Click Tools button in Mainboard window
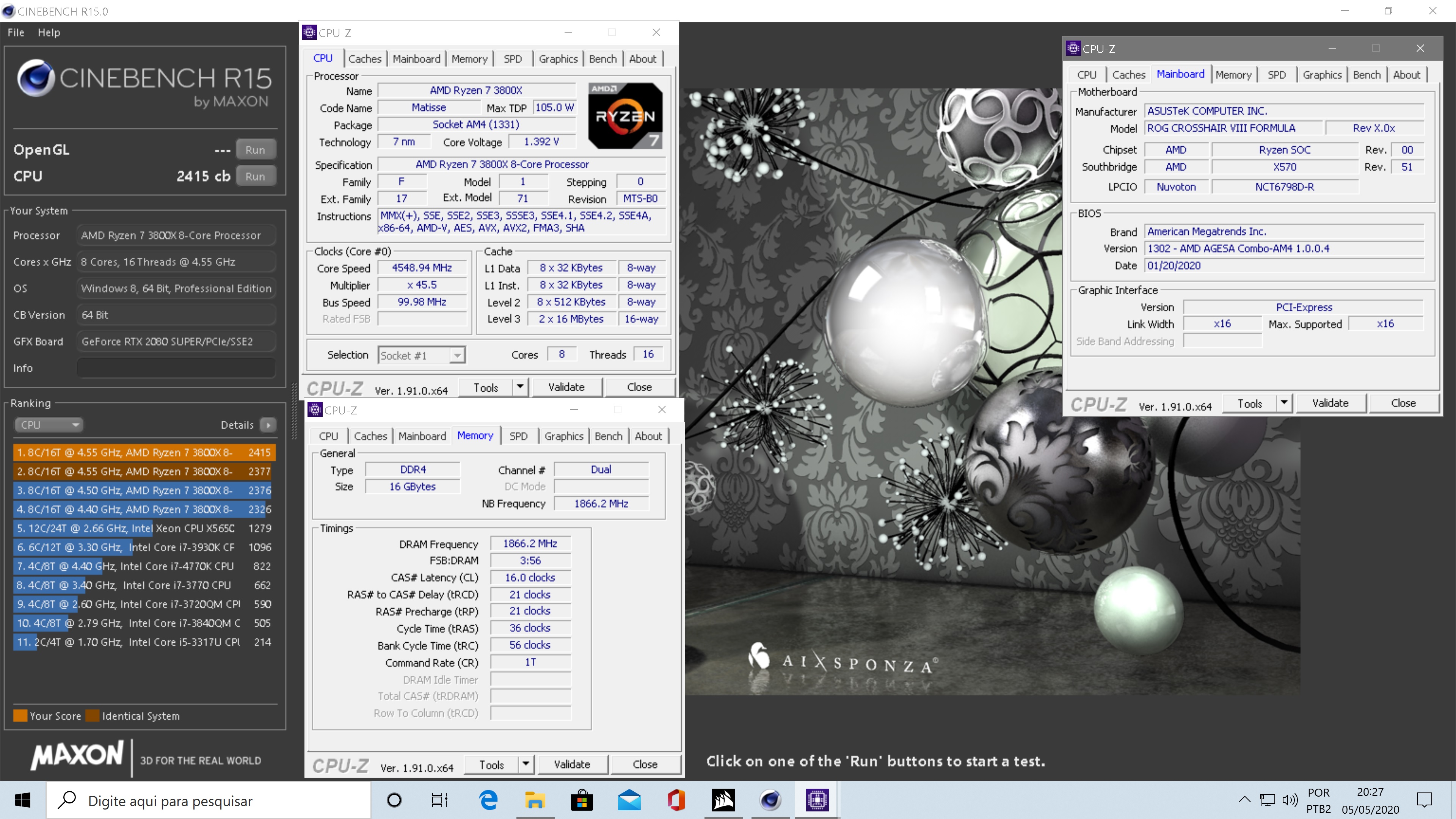 [x=1250, y=403]
